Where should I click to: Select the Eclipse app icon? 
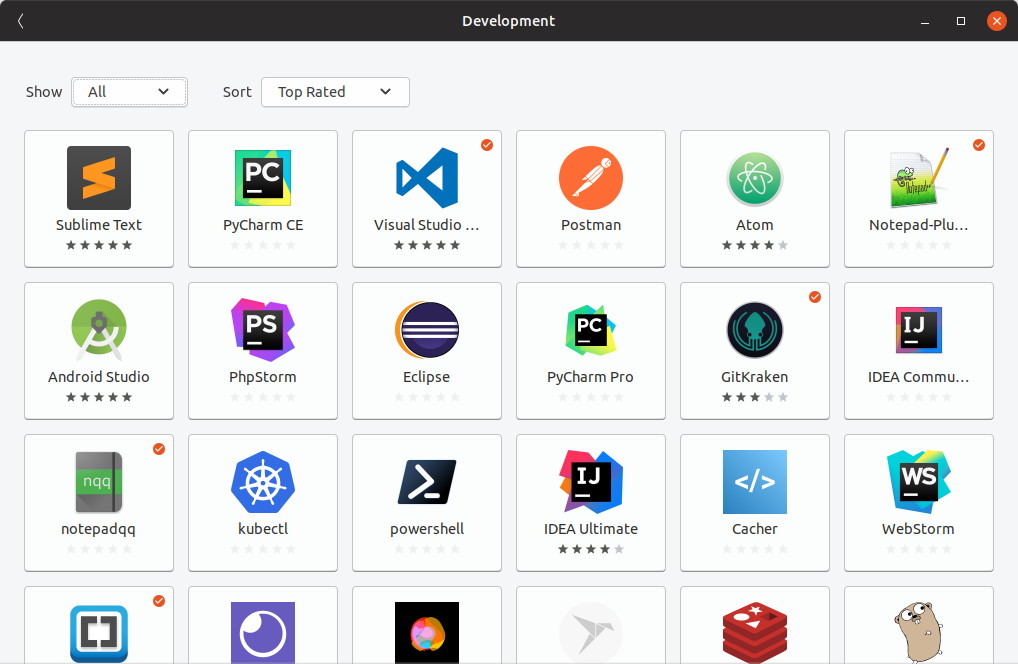tap(426, 330)
